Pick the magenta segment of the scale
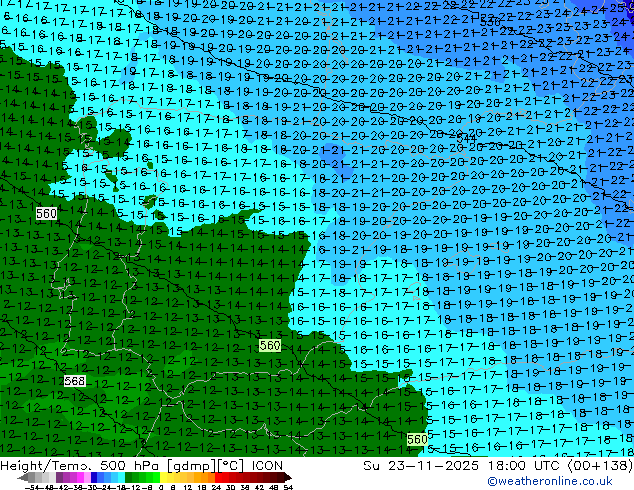The image size is (634, 490). (x=80, y=477)
